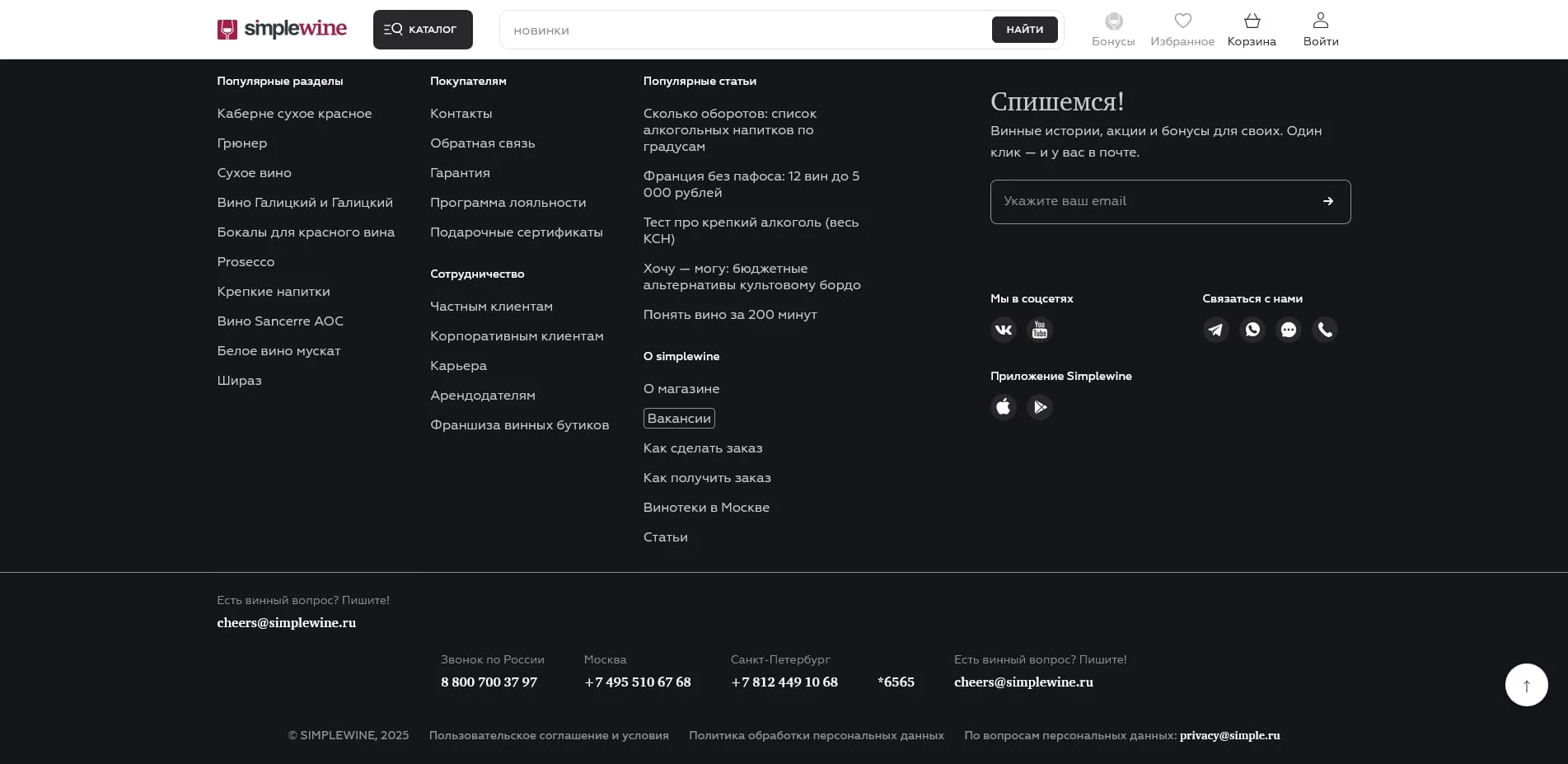The image size is (1568, 764).
Task: Open the chat message bubble icon
Action: pos(1288,330)
